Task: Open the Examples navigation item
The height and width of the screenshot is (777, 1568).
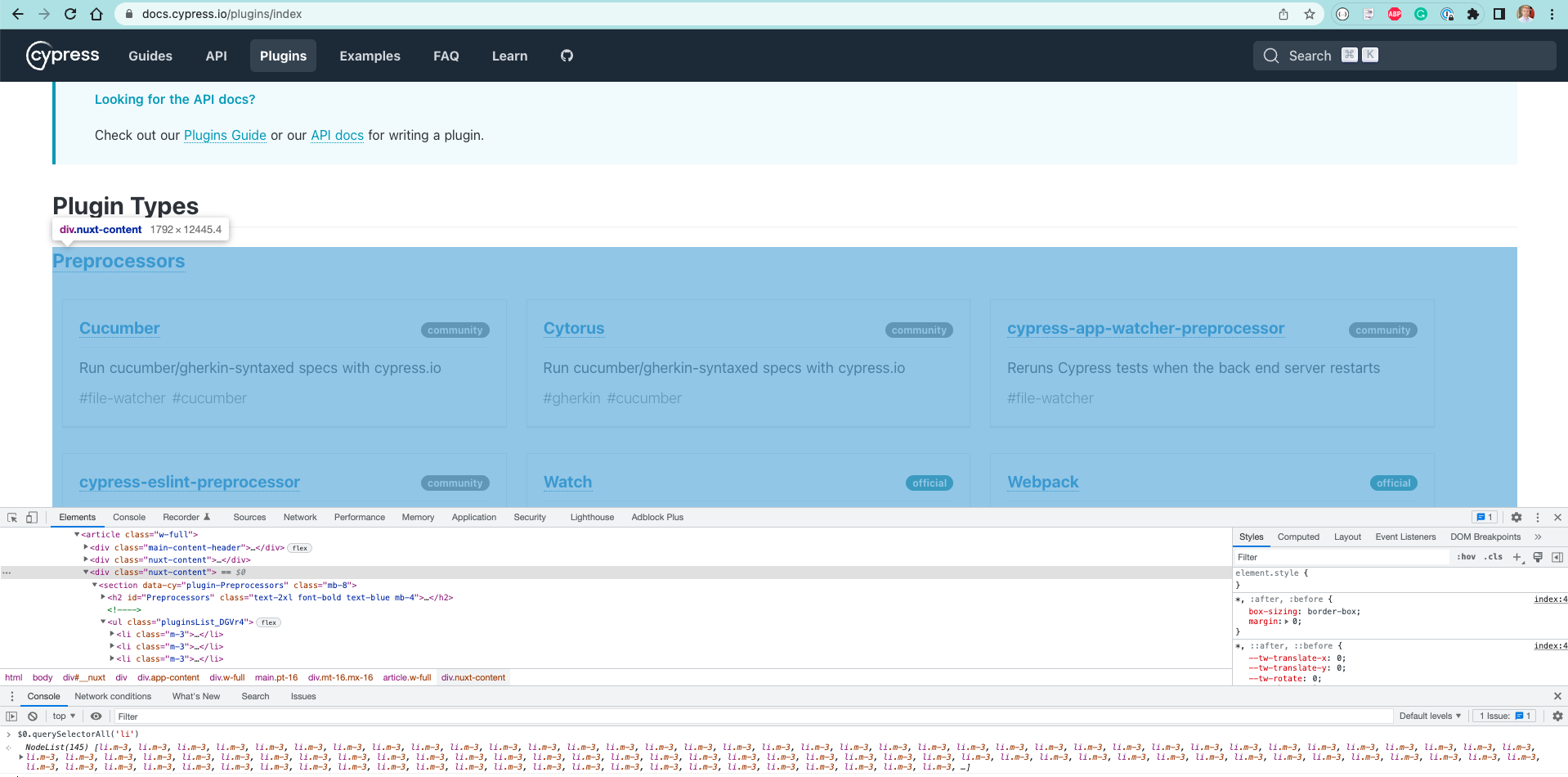Action: (370, 56)
